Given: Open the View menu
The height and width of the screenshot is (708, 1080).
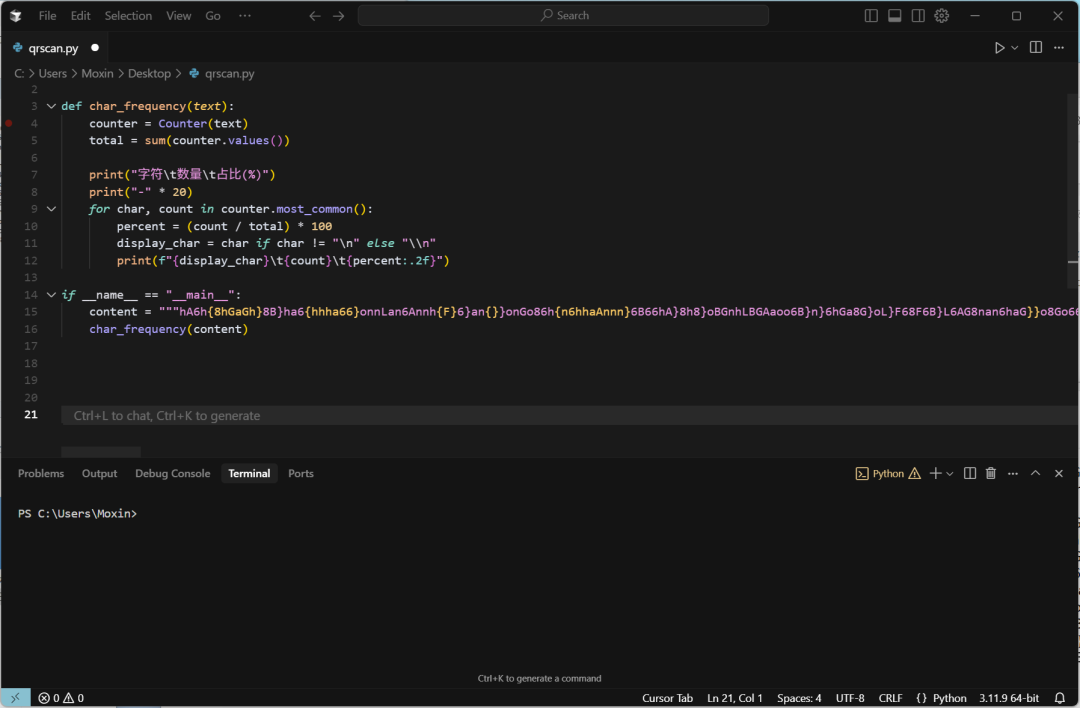Looking at the screenshot, I should pyautogui.click(x=178, y=16).
